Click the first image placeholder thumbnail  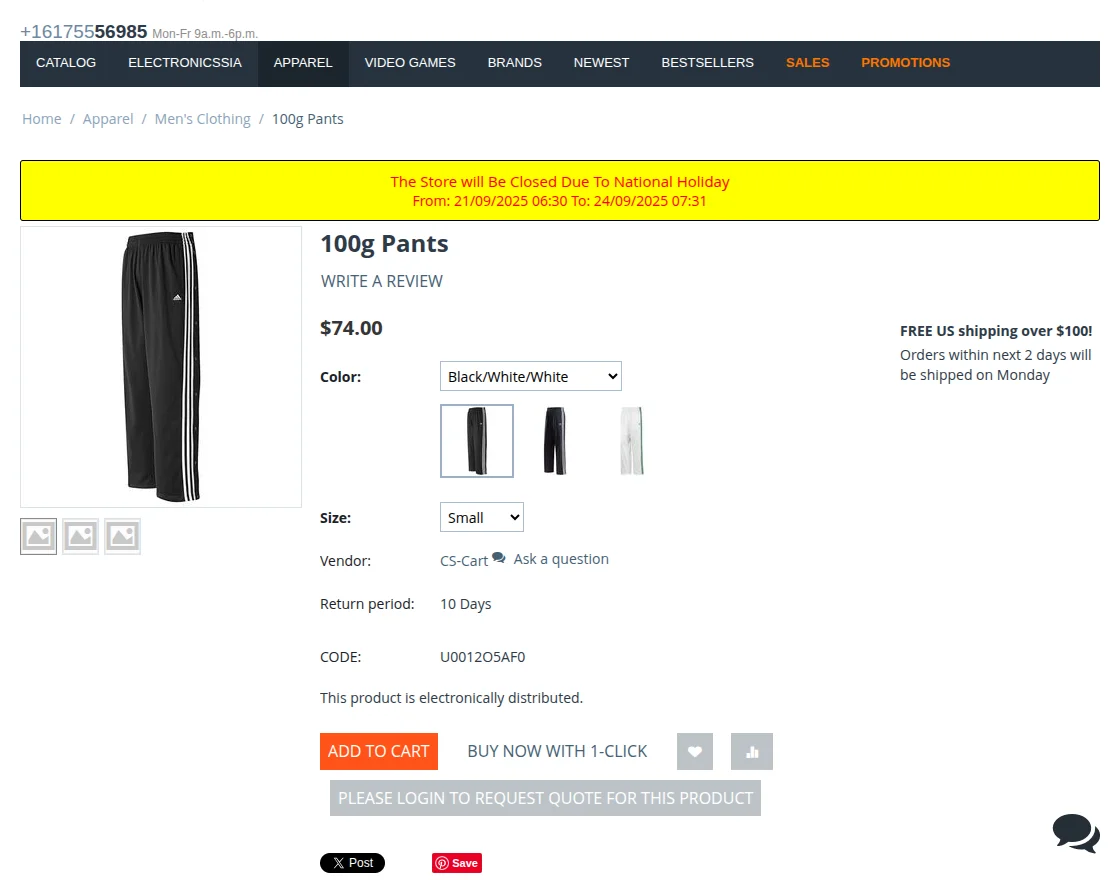coord(38,536)
